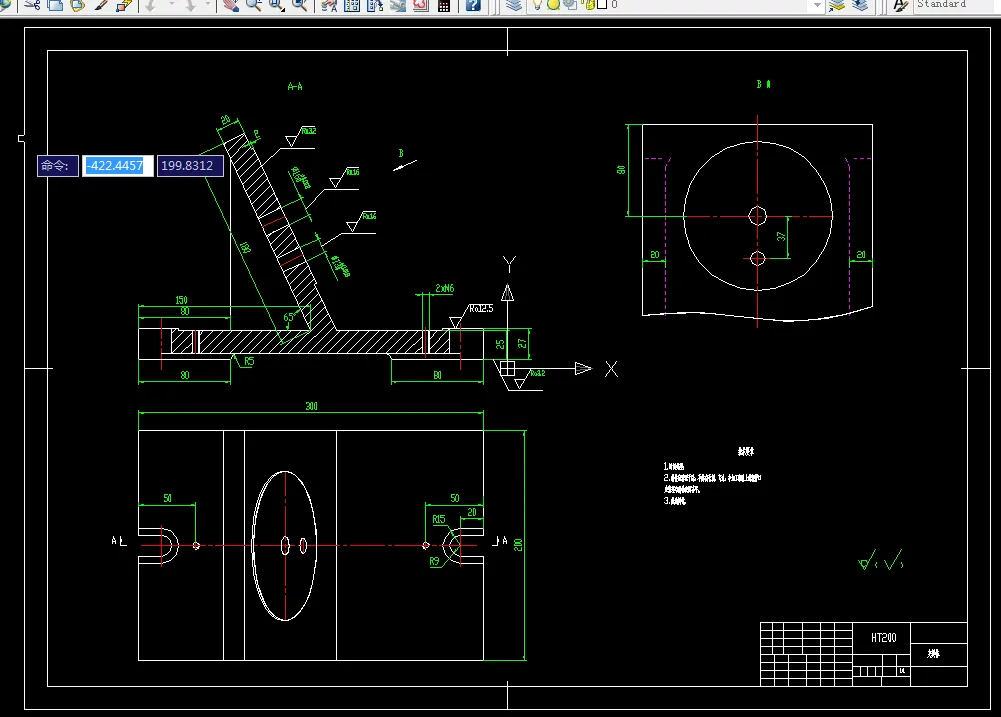Open the DesignCenter icon
The width and height of the screenshot is (1001, 717).
352,5
